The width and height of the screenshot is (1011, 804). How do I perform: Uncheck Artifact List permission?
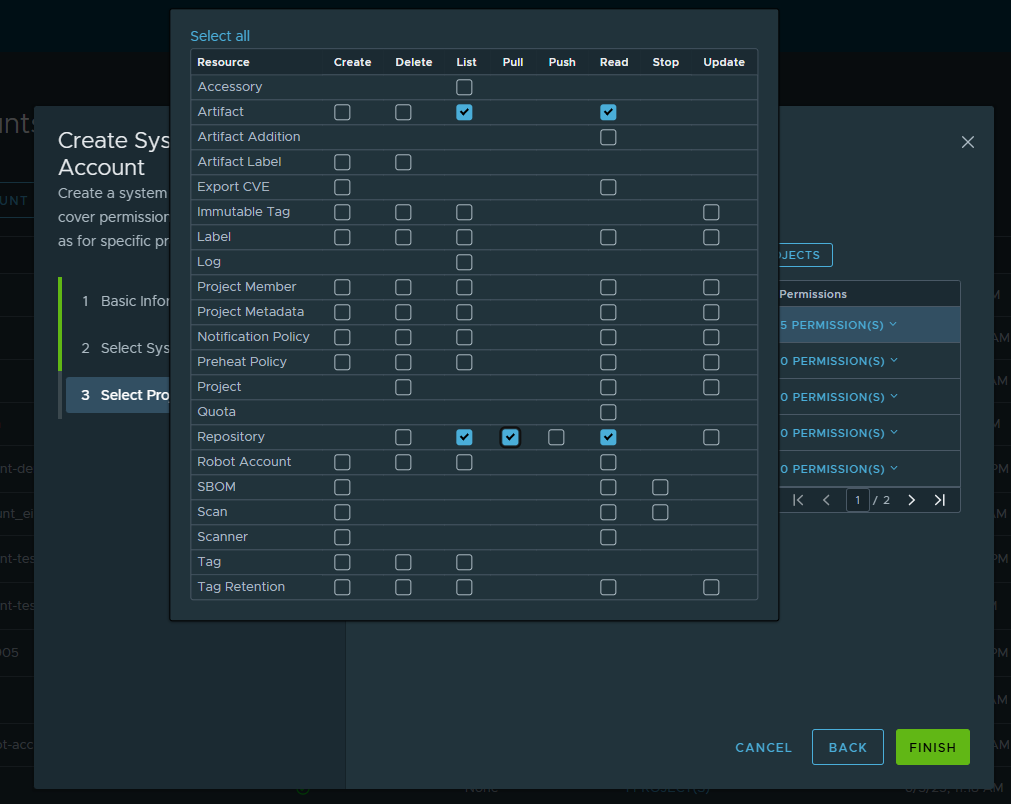[x=464, y=112]
